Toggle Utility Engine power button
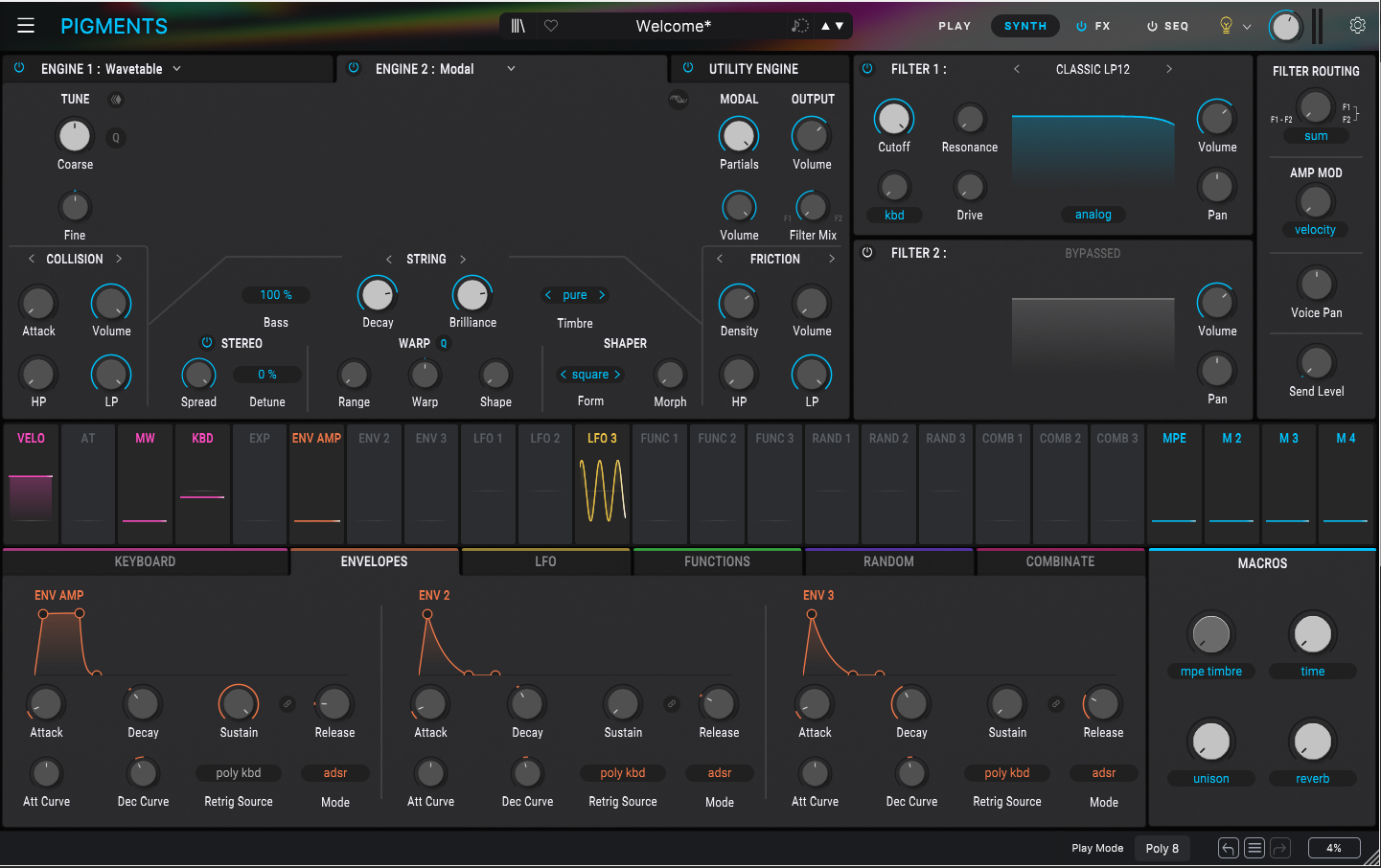1381x868 pixels. click(x=688, y=68)
